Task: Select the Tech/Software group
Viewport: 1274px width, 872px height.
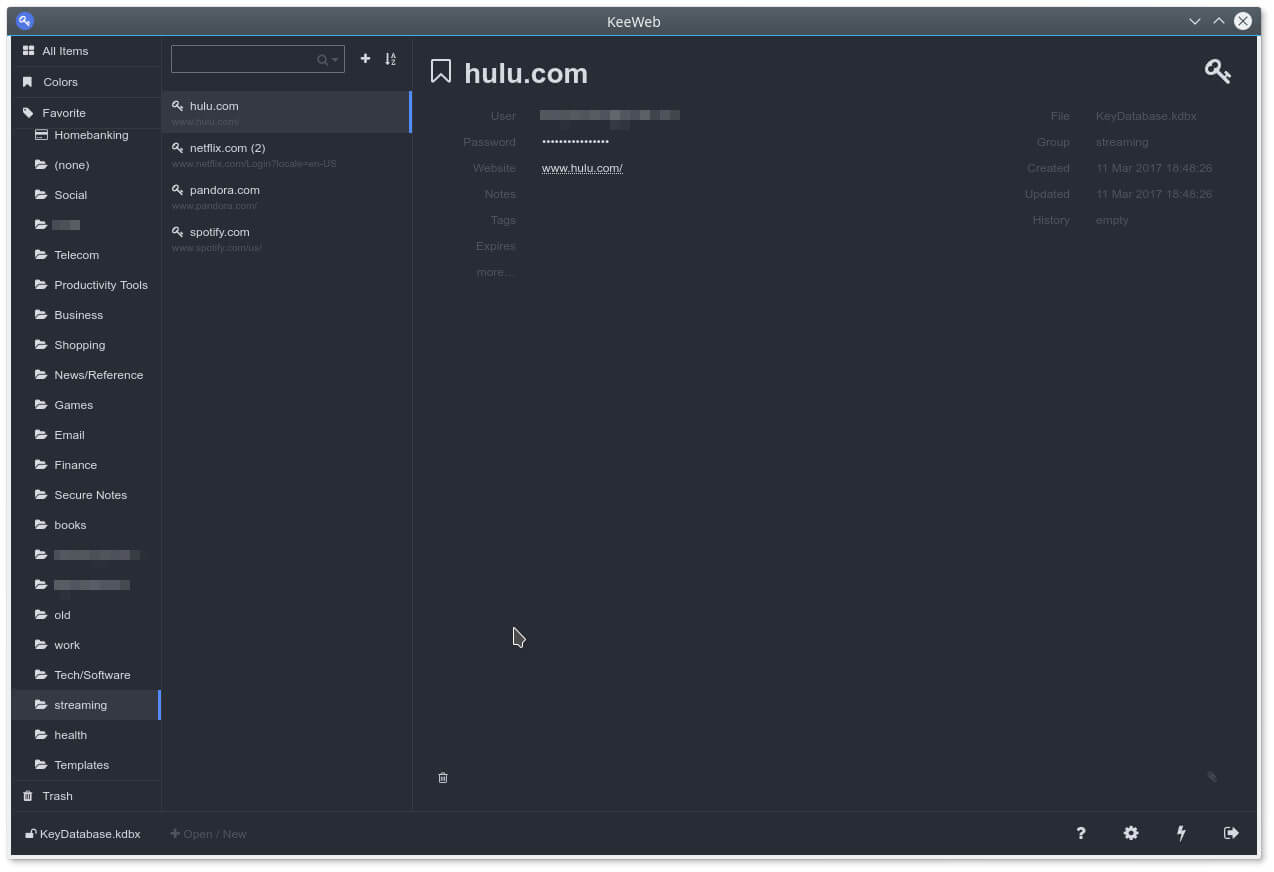Action: click(86, 675)
